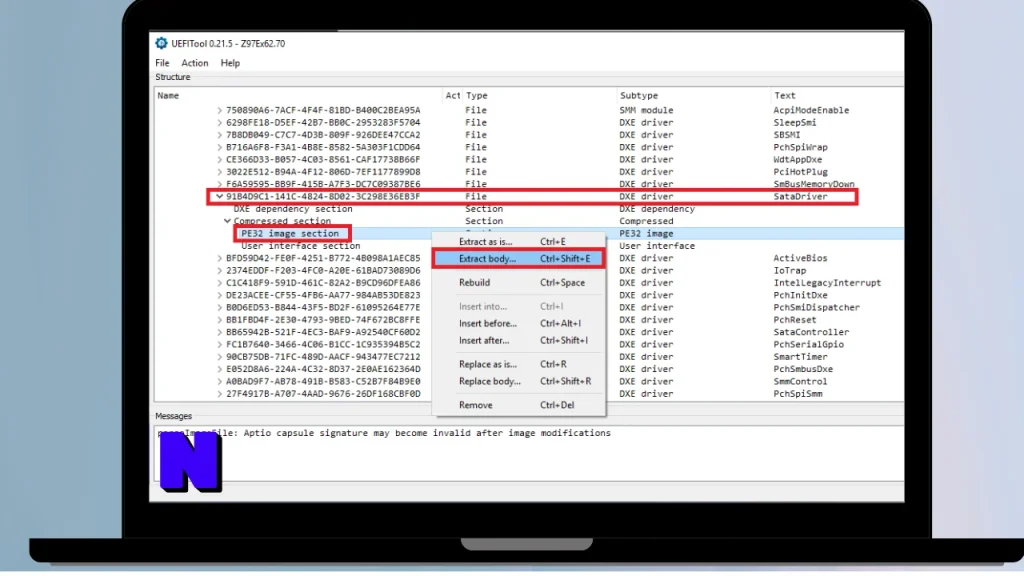Select the F6A59595-BB9F-415B file row
1024x576 pixels.
click(323, 184)
